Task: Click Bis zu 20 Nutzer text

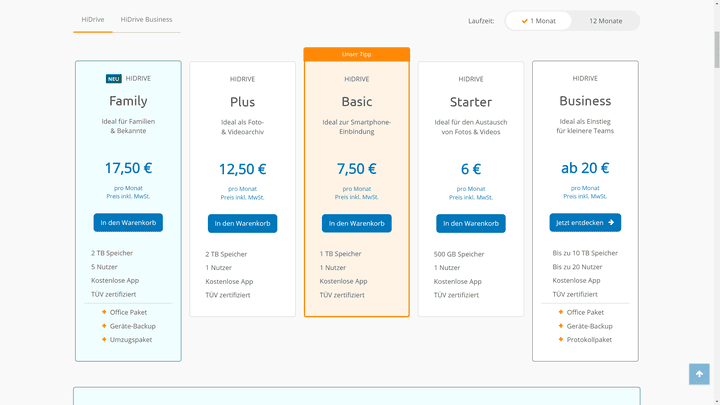Action: pyautogui.click(x=577, y=267)
